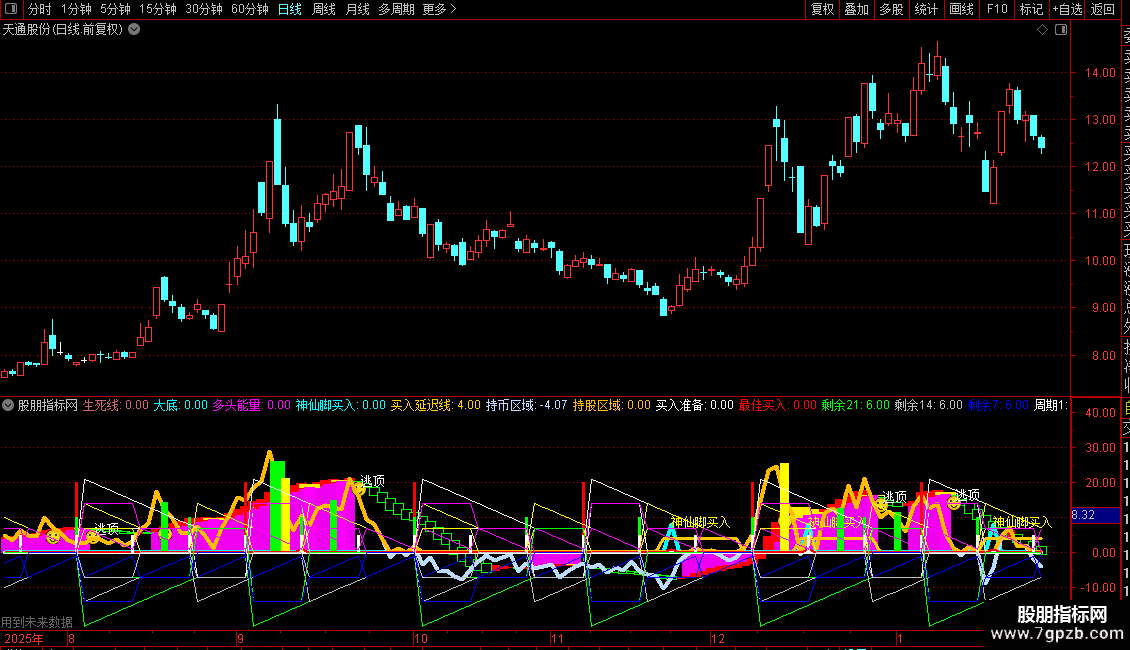Click month 12 marker on time axis
The width and height of the screenshot is (1130, 650).
(x=718, y=638)
